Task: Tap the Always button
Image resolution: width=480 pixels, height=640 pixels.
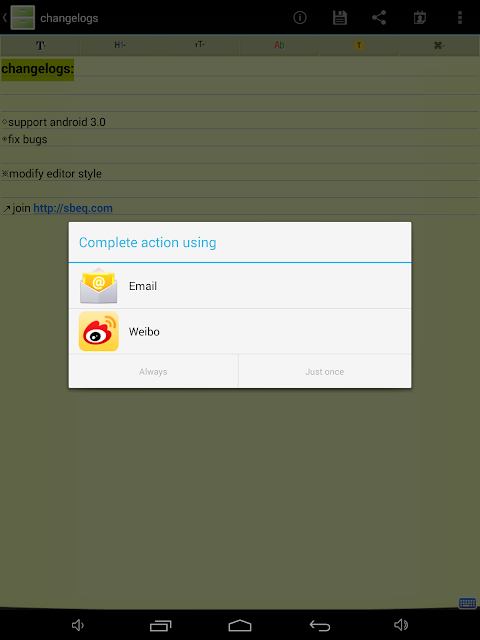Action: [153, 371]
